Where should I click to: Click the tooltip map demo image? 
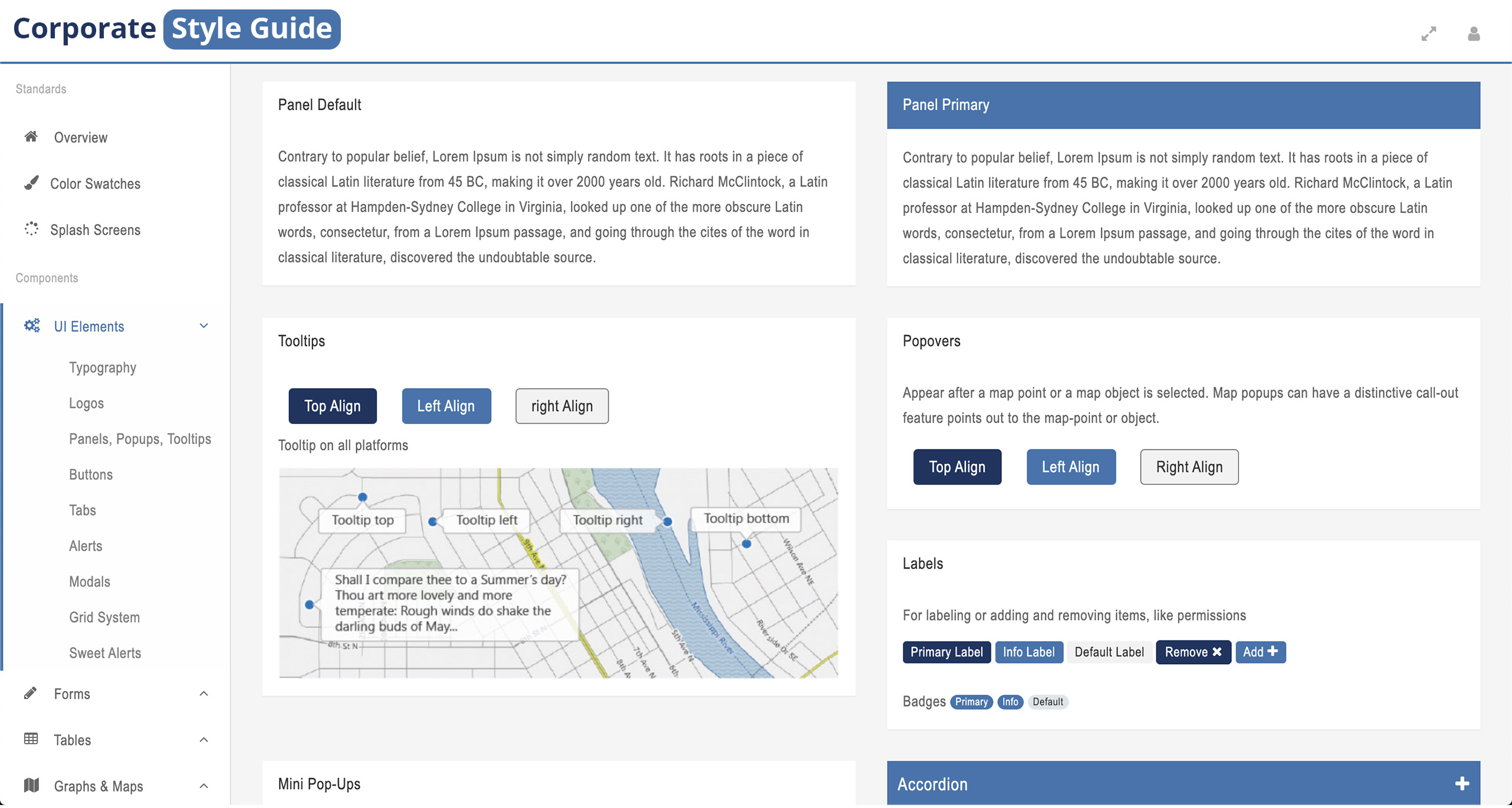click(558, 572)
